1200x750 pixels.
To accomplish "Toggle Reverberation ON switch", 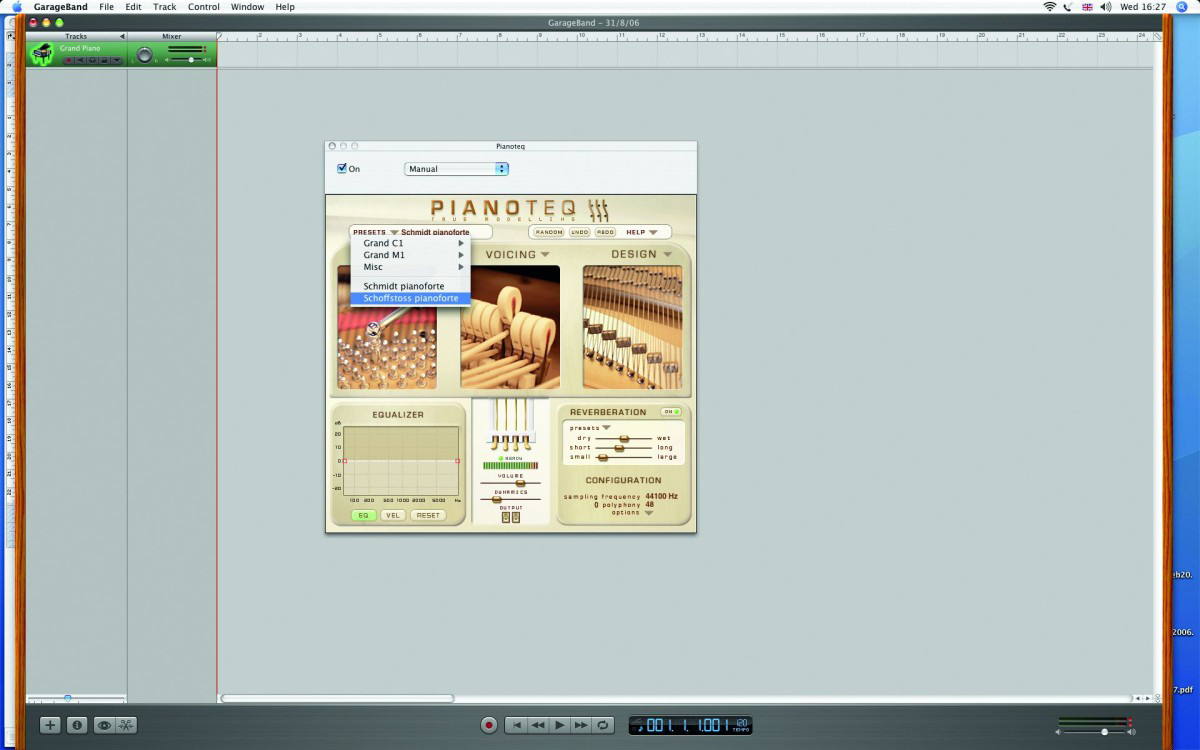I will pyautogui.click(x=670, y=412).
